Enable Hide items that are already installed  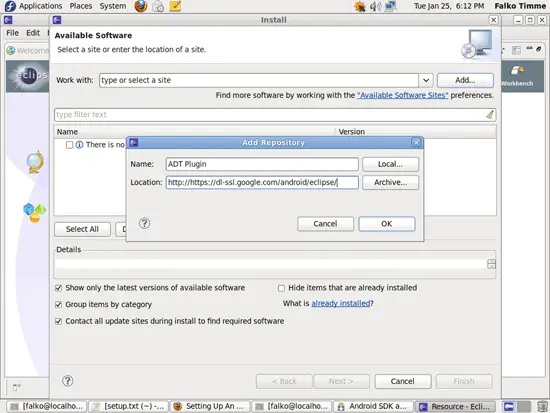(281, 288)
